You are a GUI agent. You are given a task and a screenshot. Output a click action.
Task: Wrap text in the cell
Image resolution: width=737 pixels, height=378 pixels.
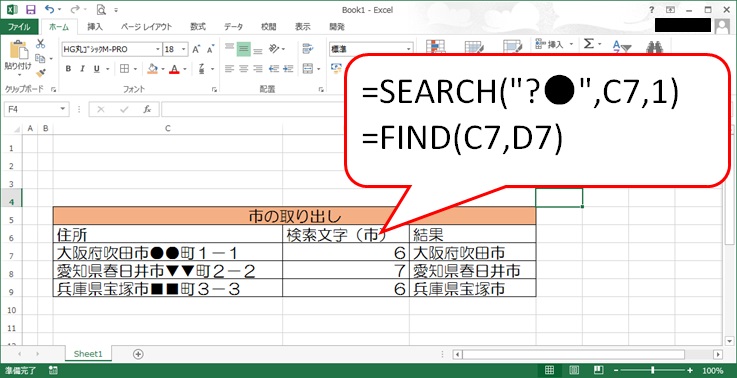308,48
